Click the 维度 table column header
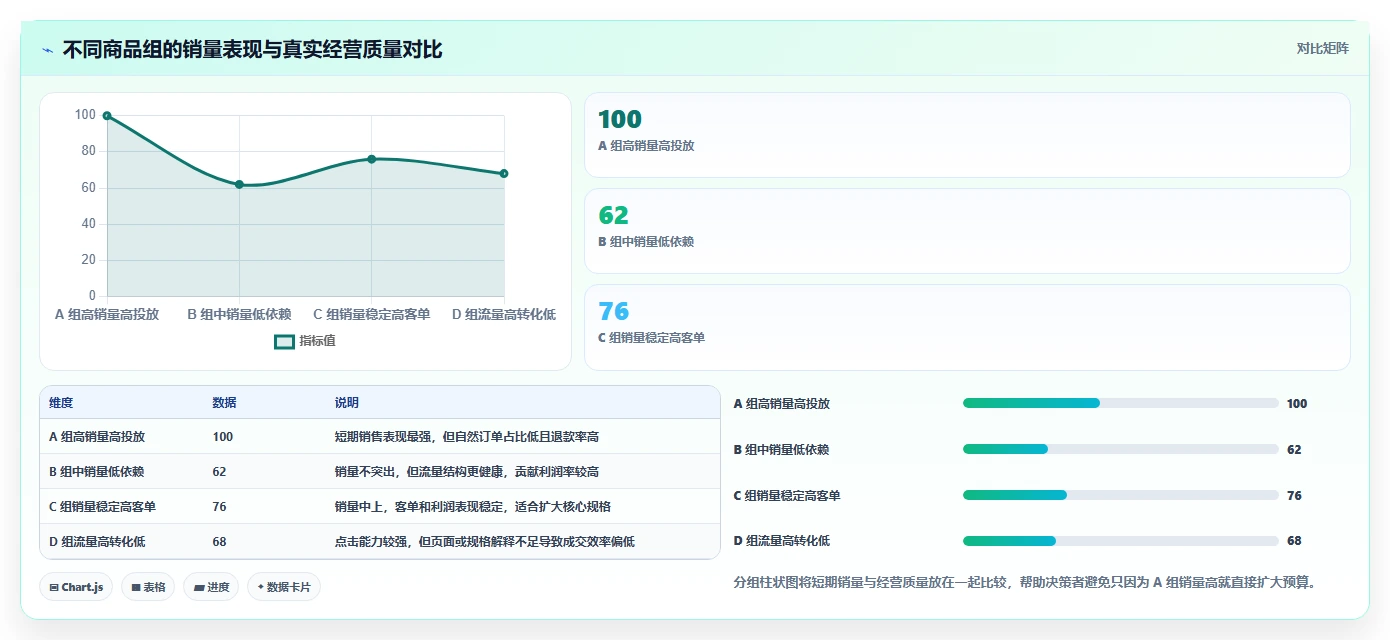 tap(61, 402)
